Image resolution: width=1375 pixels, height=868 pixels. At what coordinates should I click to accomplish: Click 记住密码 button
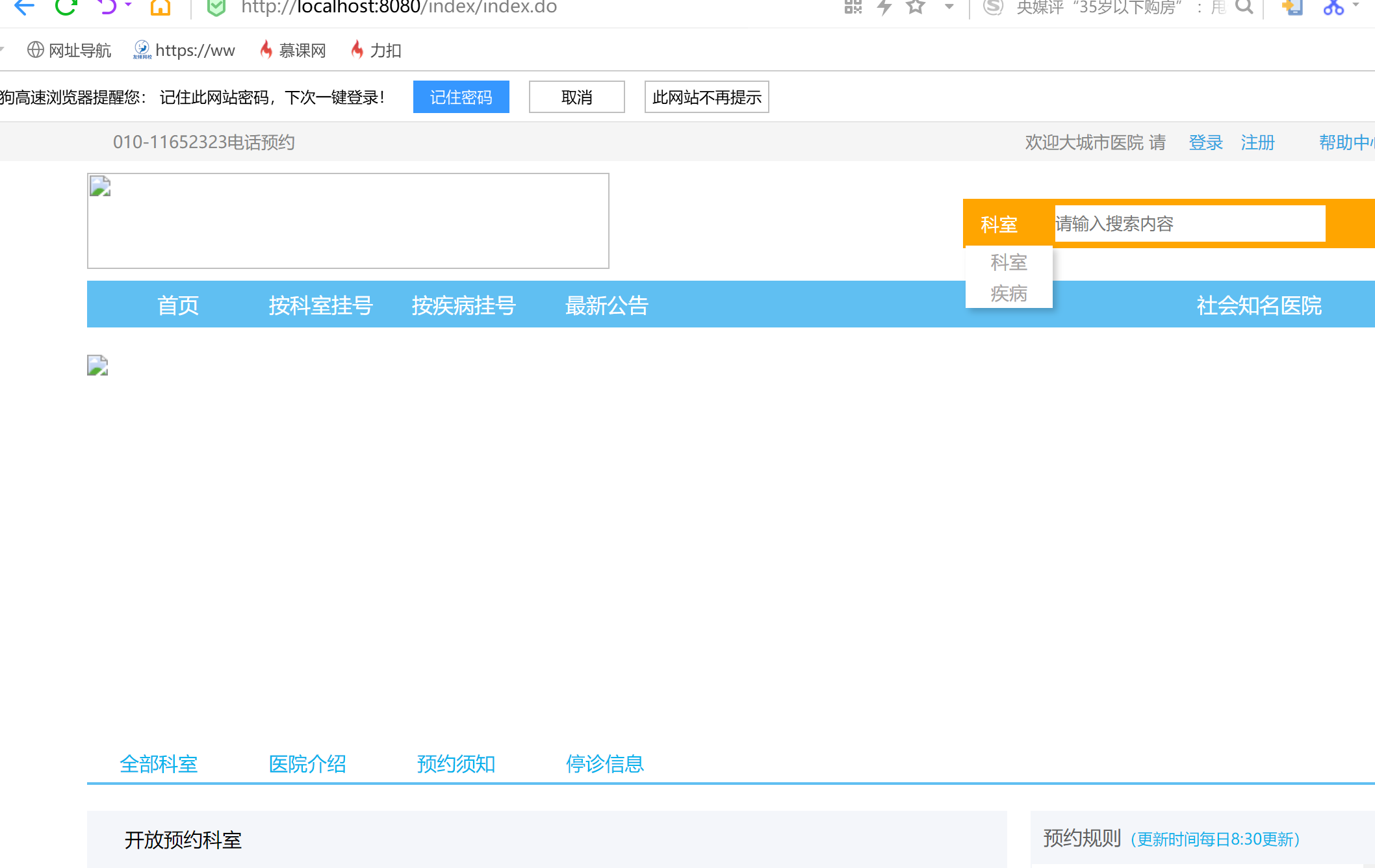461,97
